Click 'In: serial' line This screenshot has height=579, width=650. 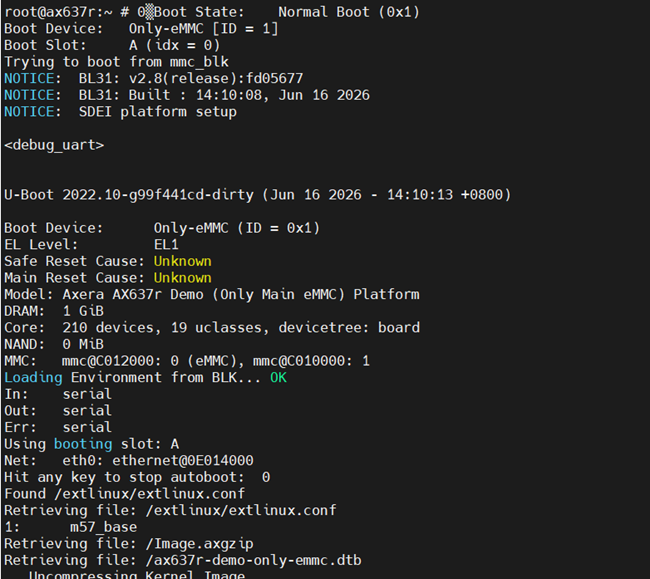click(x=58, y=394)
